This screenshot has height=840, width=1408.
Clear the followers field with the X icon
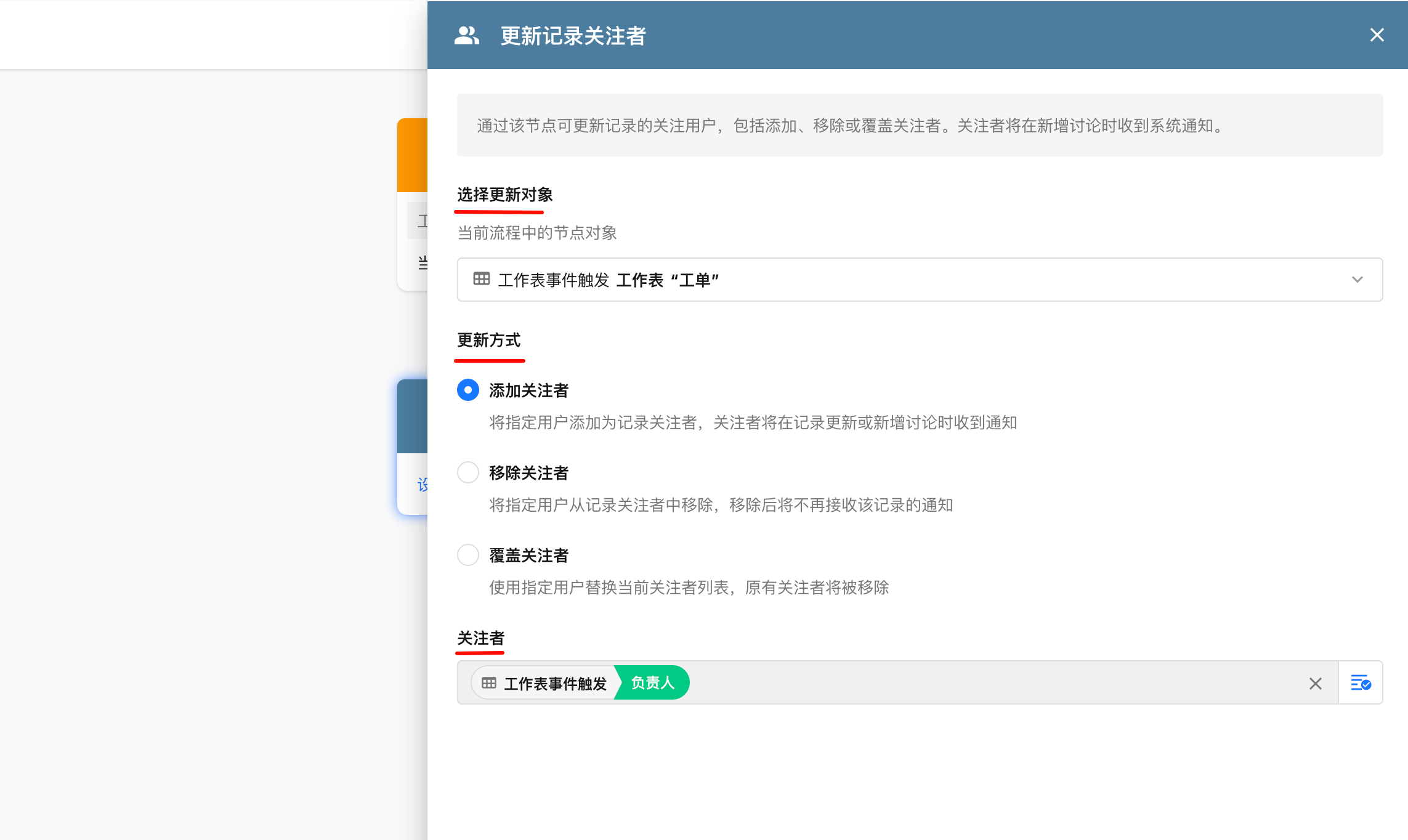[1315, 683]
